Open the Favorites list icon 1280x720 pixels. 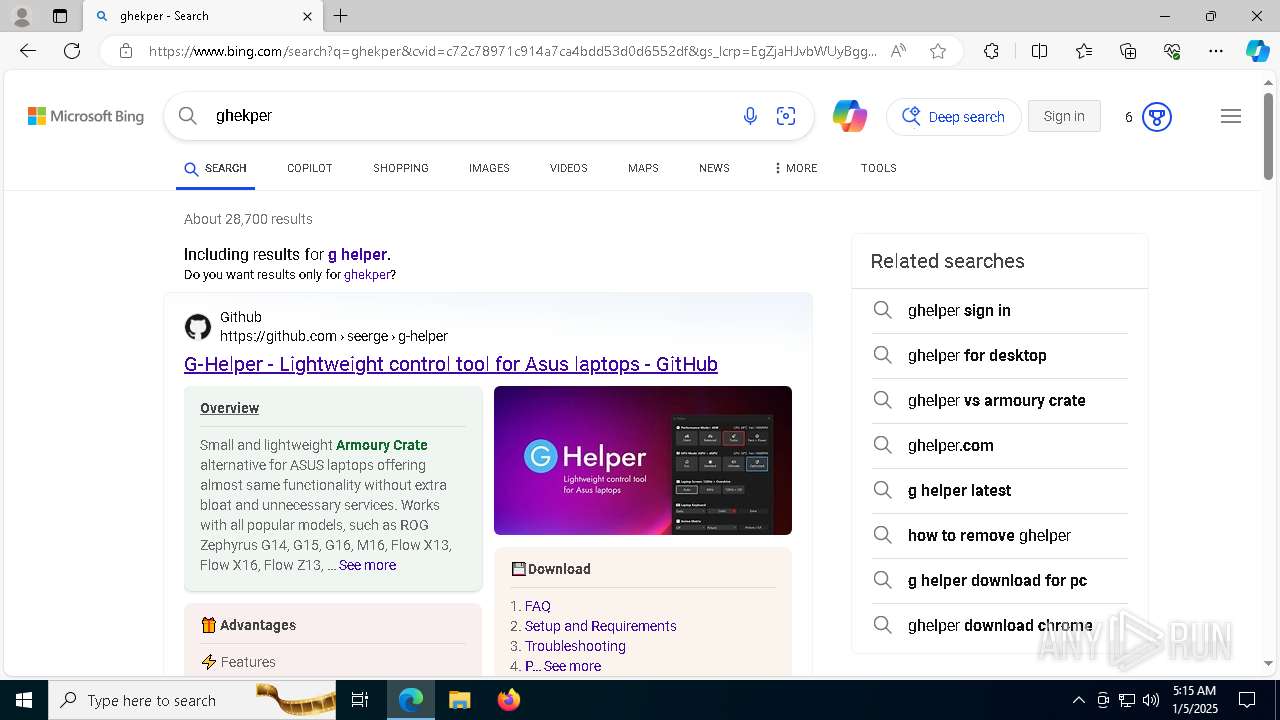click(1084, 51)
